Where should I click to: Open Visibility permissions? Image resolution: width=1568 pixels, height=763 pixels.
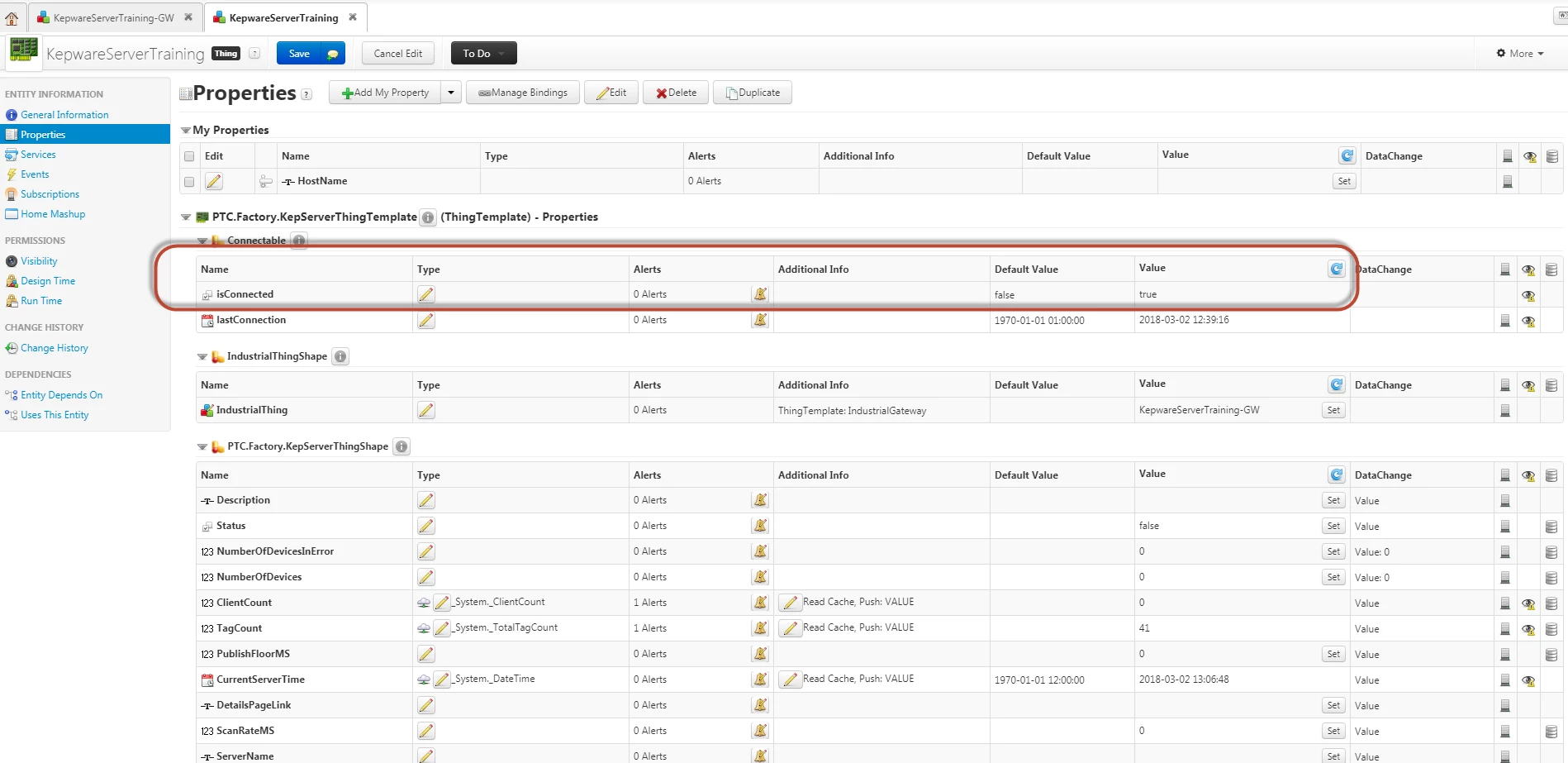(x=39, y=261)
